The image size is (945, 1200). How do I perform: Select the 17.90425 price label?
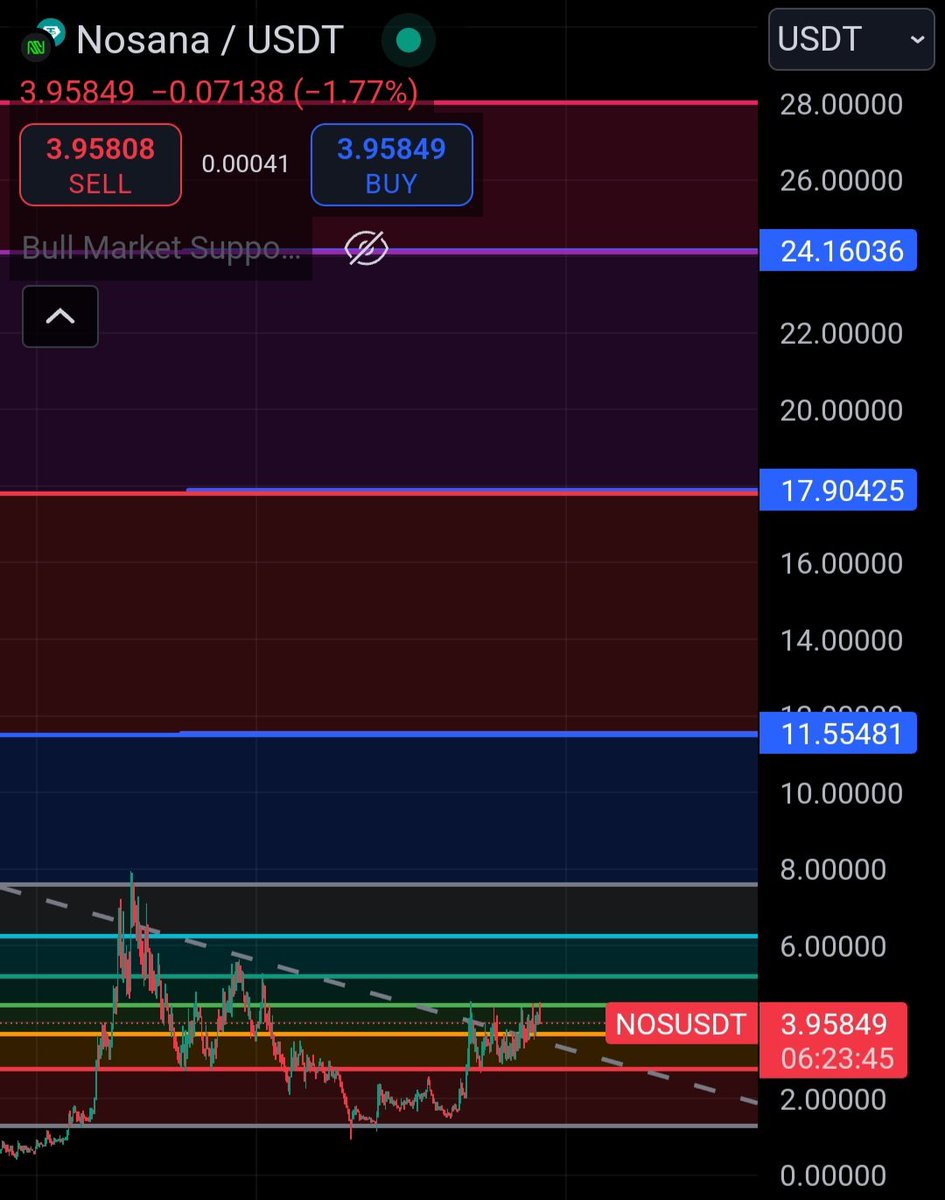(838, 491)
